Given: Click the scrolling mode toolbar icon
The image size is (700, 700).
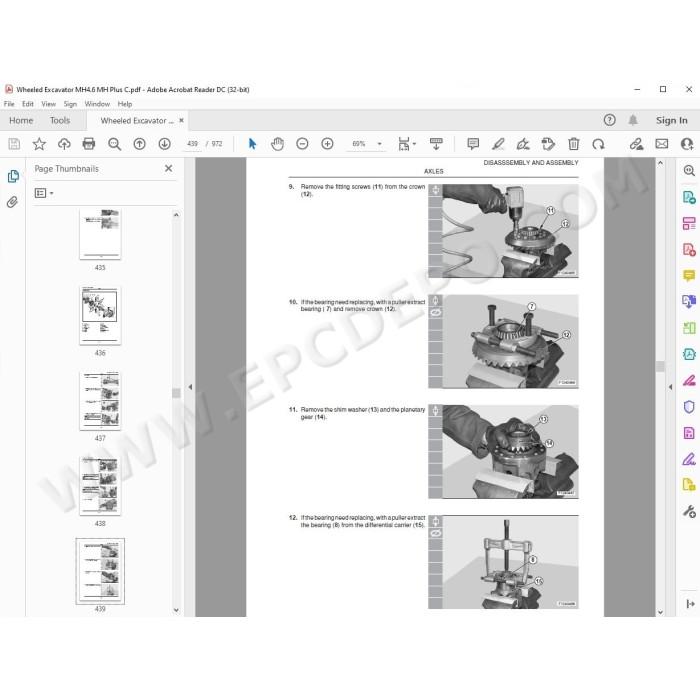Looking at the screenshot, I should coord(436,144).
